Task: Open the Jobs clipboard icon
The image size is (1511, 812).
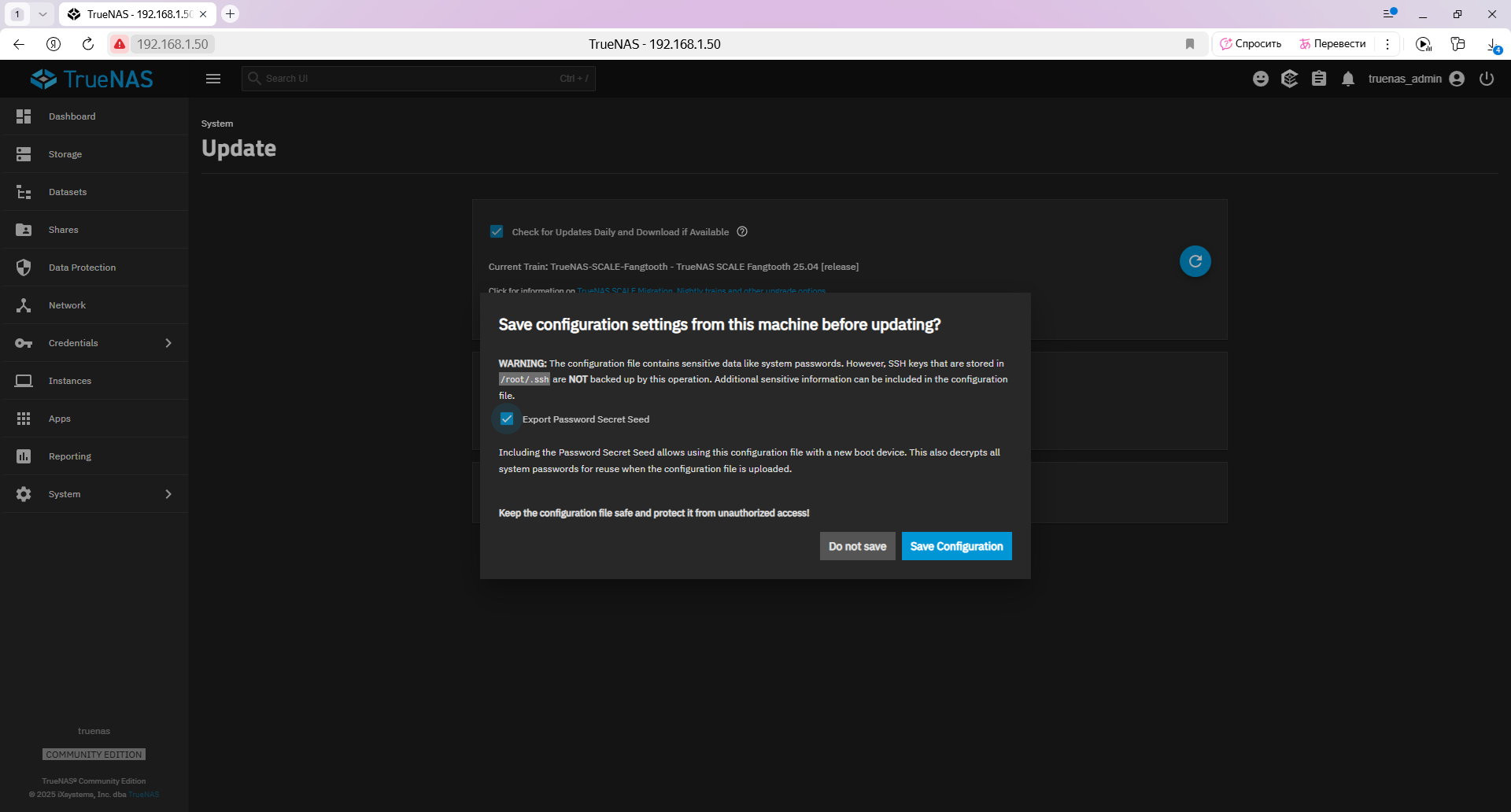Action: click(x=1319, y=79)
